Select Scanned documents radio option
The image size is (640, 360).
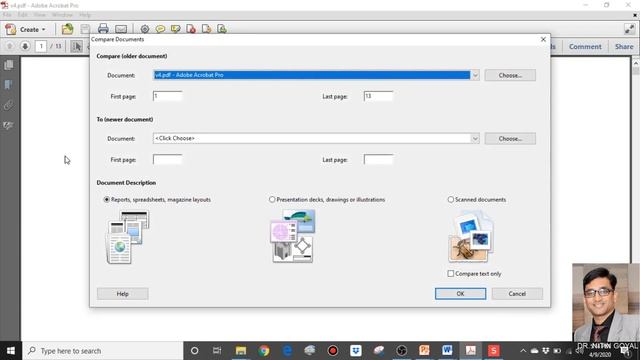point(451,200)
